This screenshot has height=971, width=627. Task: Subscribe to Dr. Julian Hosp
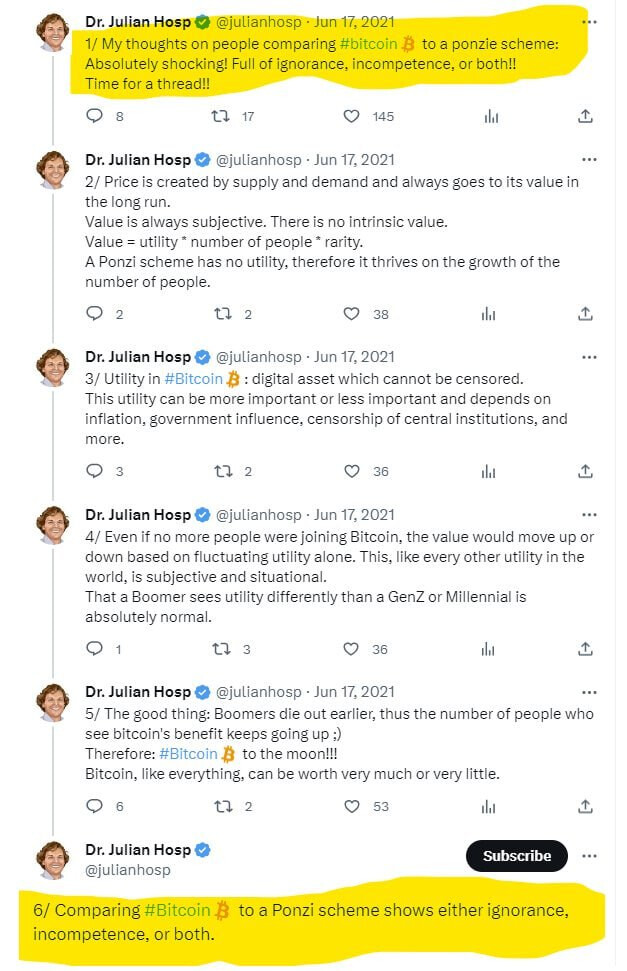[517, 856]
